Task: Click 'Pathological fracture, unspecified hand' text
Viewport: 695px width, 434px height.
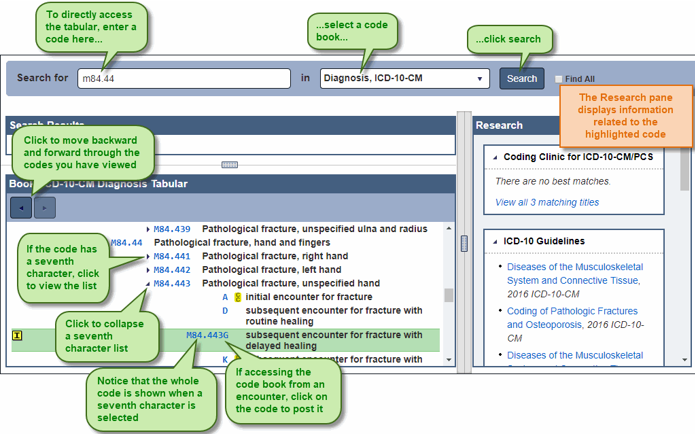Action: pyautogui.click(x=291, y=284)
